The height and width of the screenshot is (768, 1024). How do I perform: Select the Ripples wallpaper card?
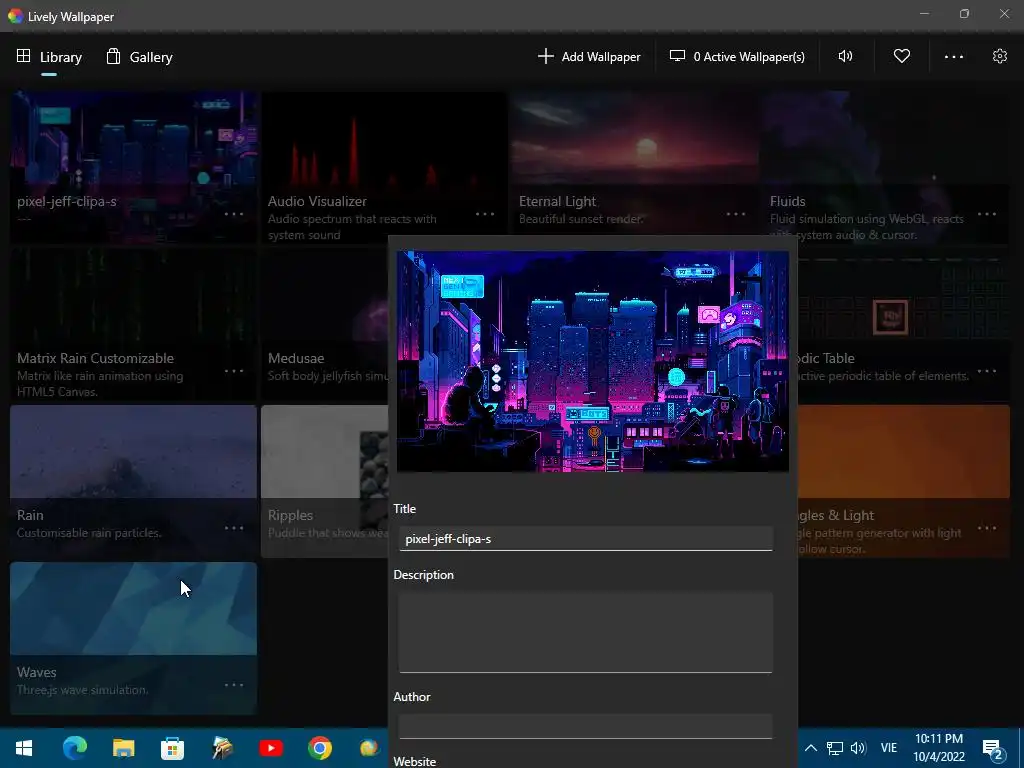click(x=325, y=481)
